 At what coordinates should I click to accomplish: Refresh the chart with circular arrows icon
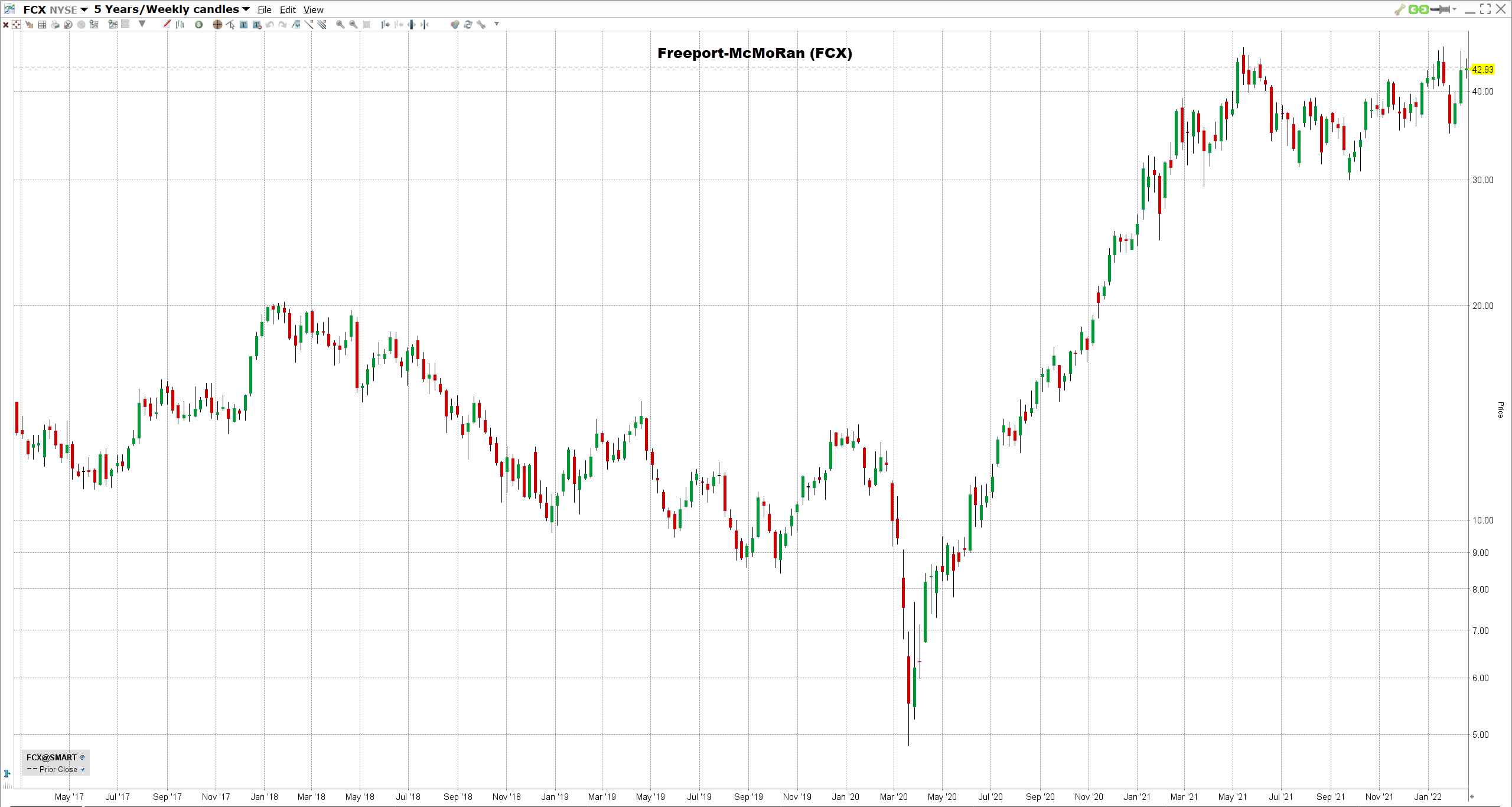pyautogui.click(x=468, y=24)
